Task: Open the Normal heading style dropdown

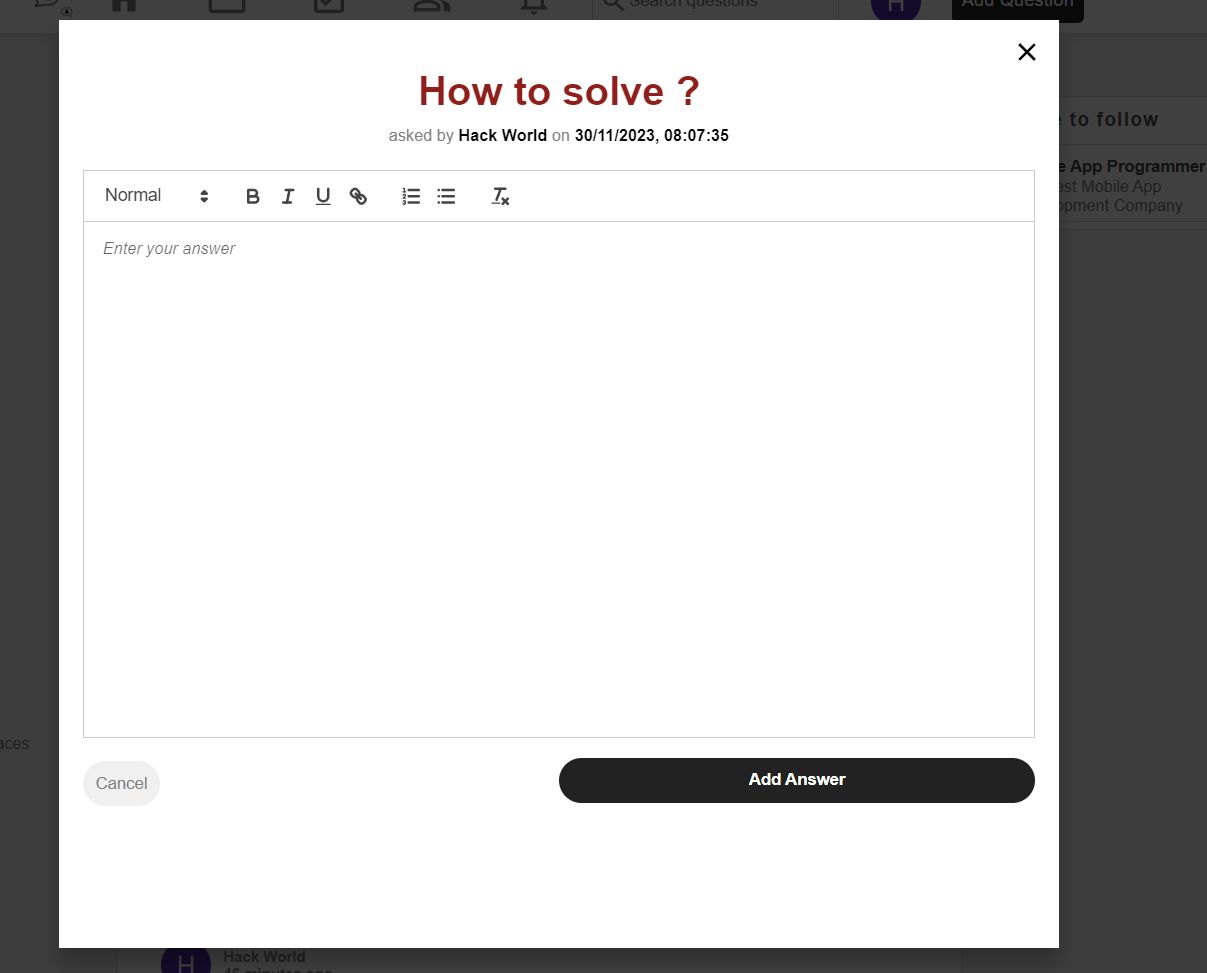Action: point(157,196)
